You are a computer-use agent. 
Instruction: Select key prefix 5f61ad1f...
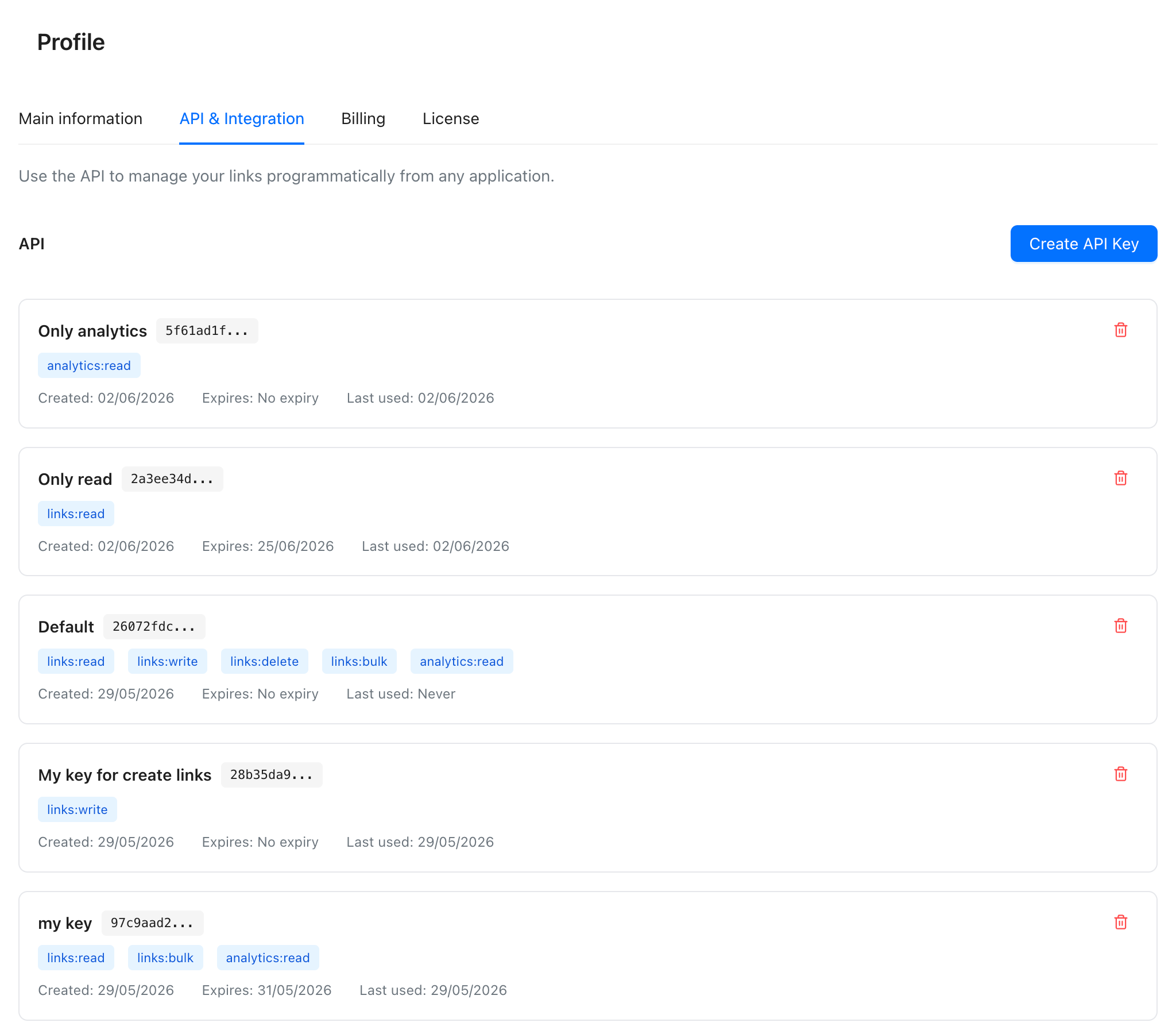pyautogui.click(x=207, y=331)
